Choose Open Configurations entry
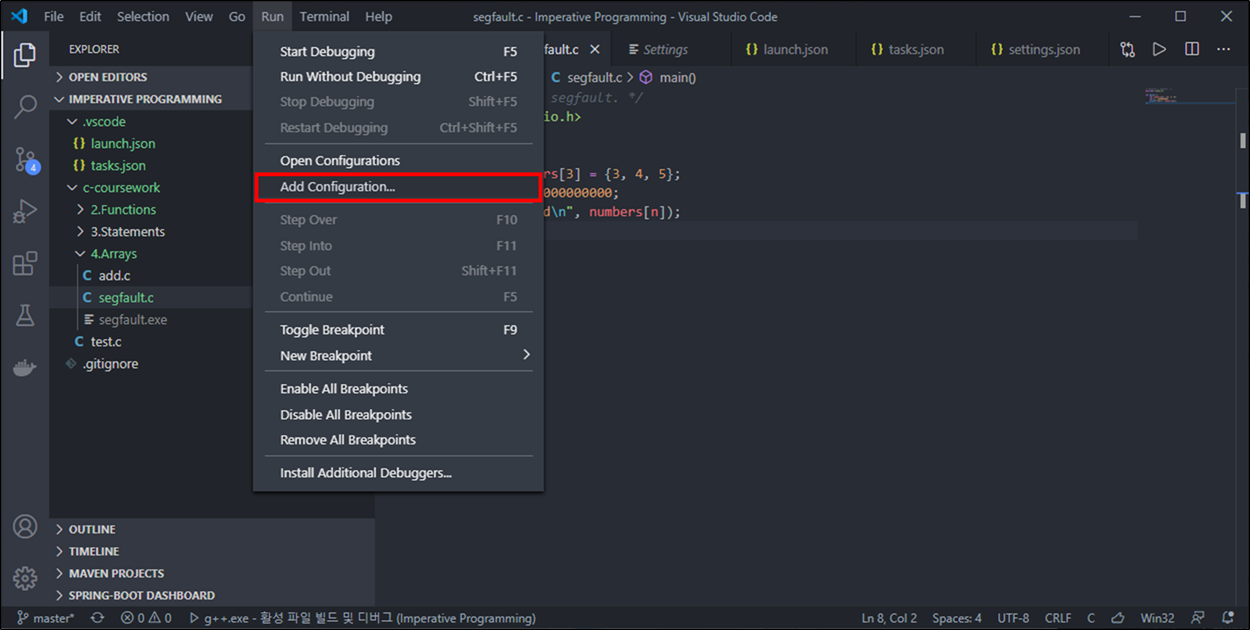1250x630 pixels. pos(398,161)
